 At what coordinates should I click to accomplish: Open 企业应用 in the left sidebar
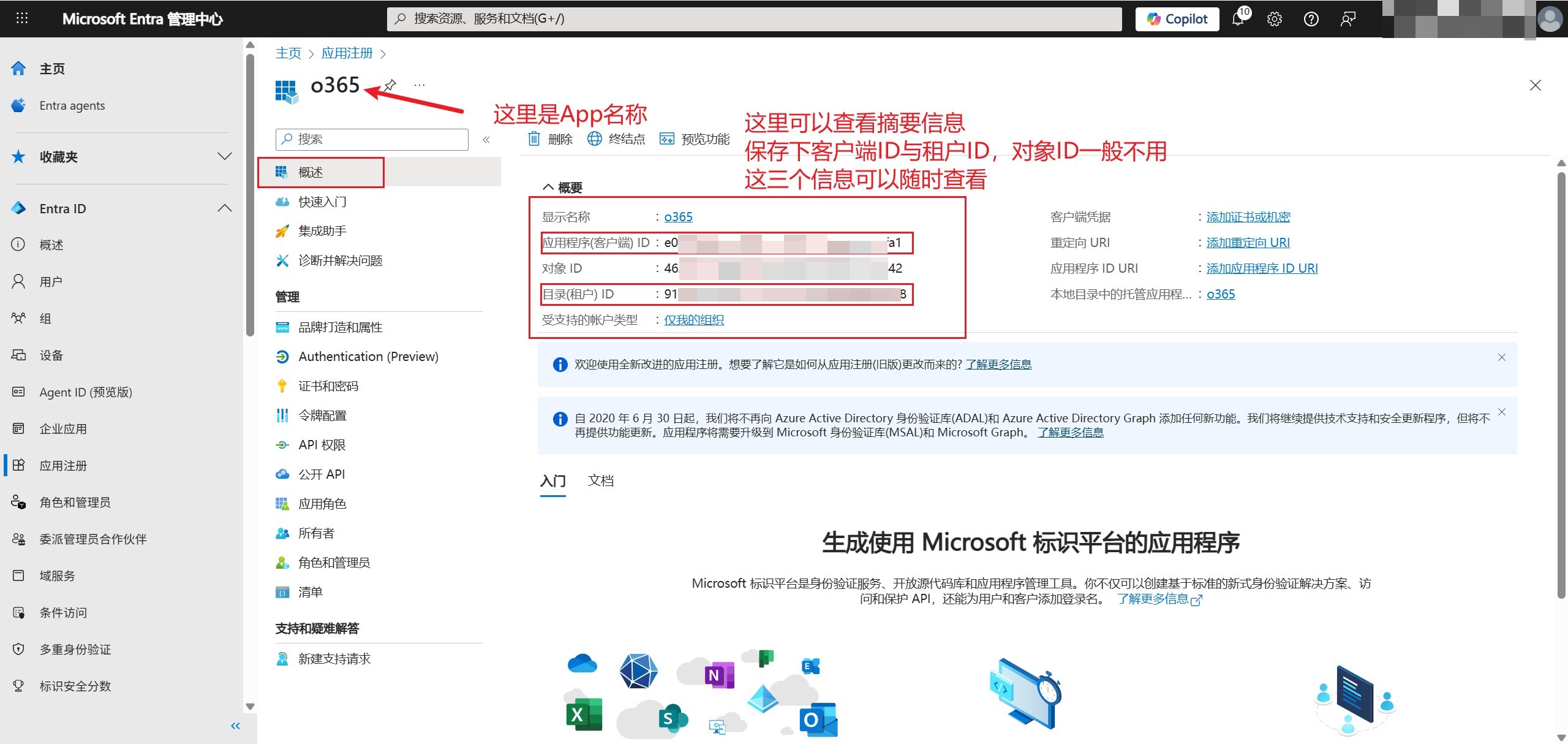63,428
